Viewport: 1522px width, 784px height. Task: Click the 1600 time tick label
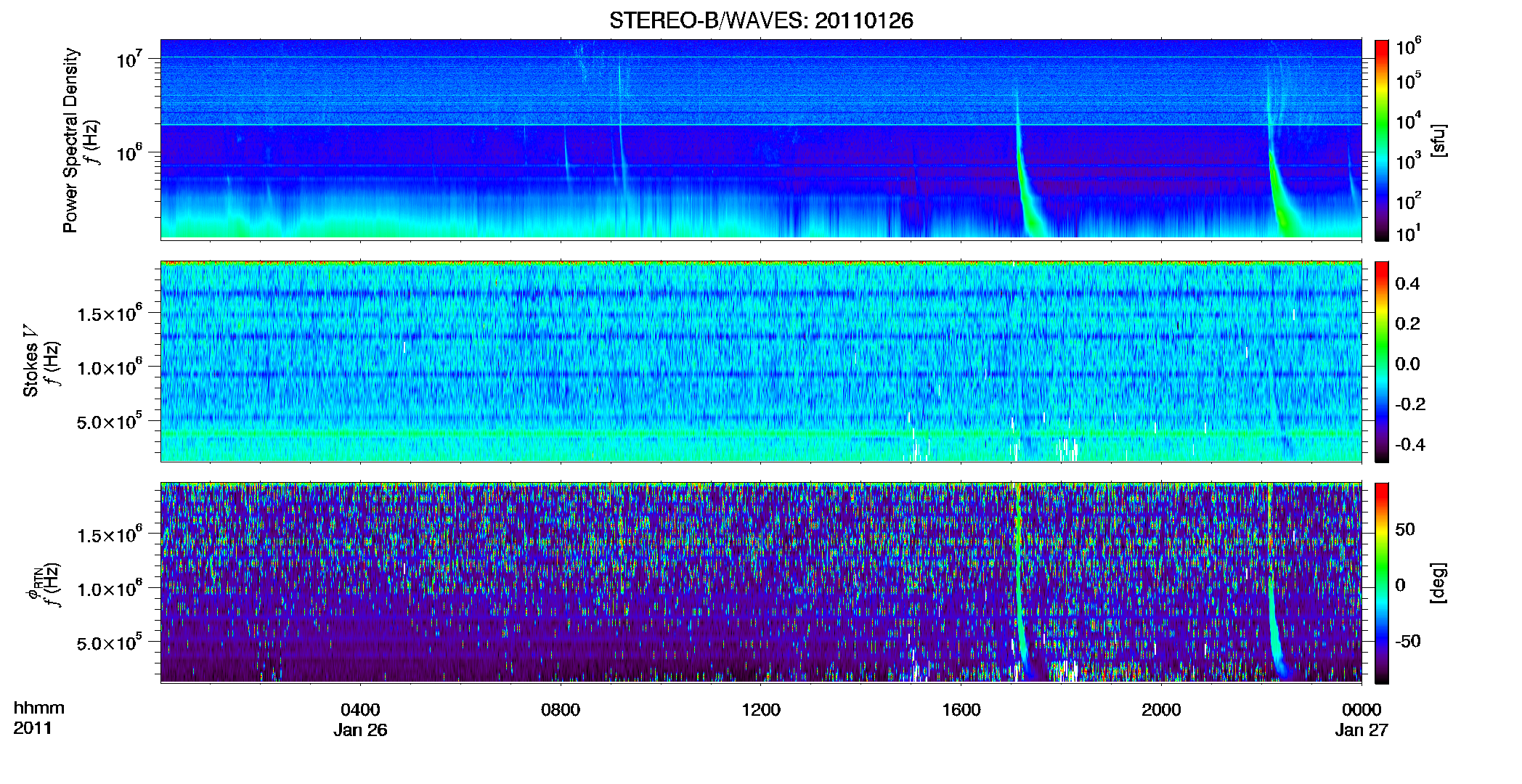pyautogui.click(x=961, y=709)
